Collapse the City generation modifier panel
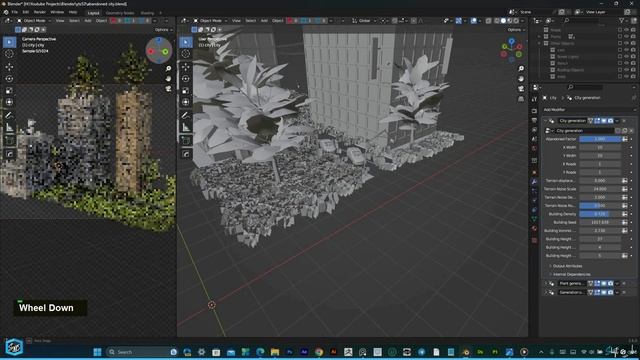This screenshot has height=360, width=640. pos(546,121)
